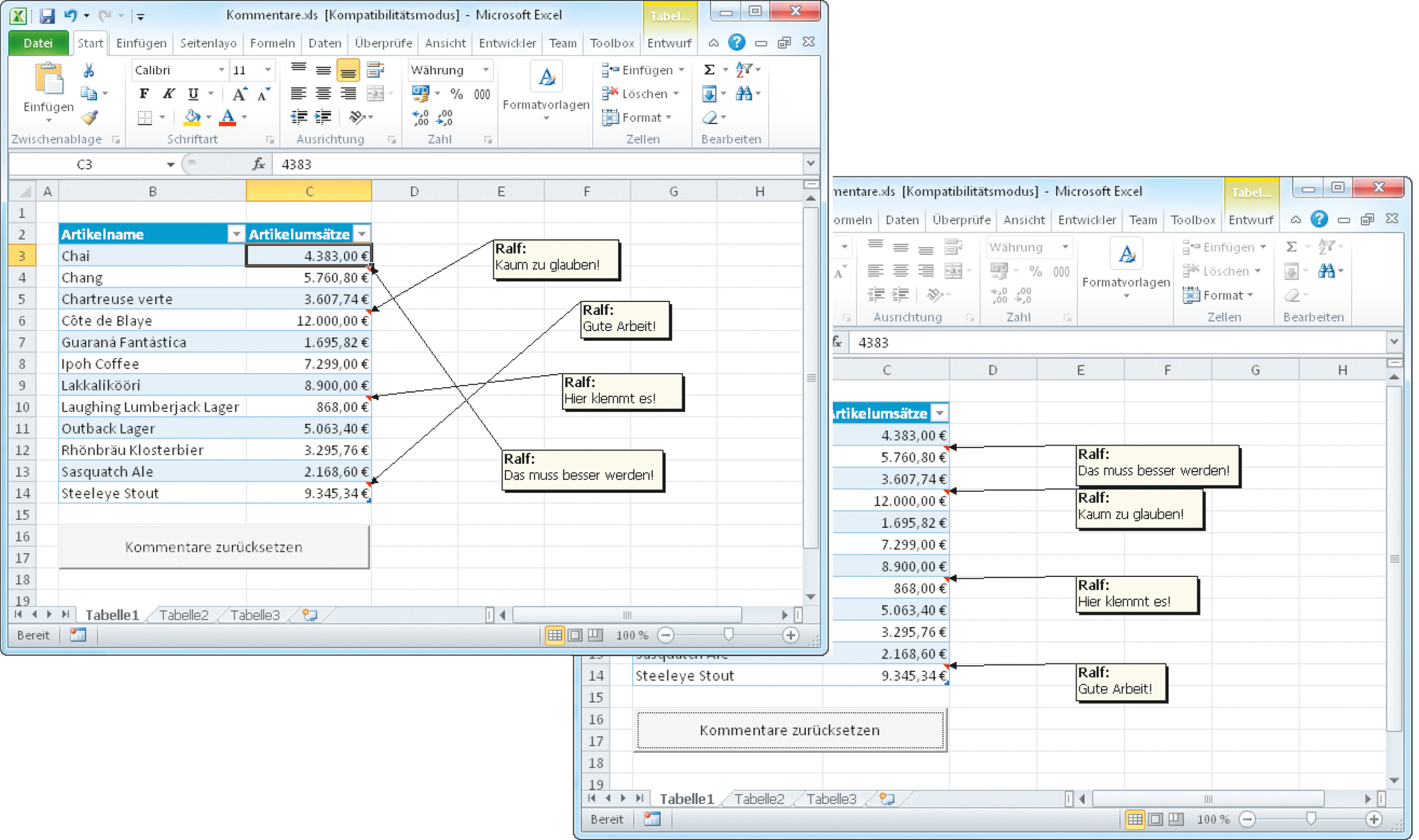Image resolution: width=1419 pixels, height=840 pixels.
Task: Click the AutoSum sigma icon
Action: pyautogui.click(x=709, y=70)
